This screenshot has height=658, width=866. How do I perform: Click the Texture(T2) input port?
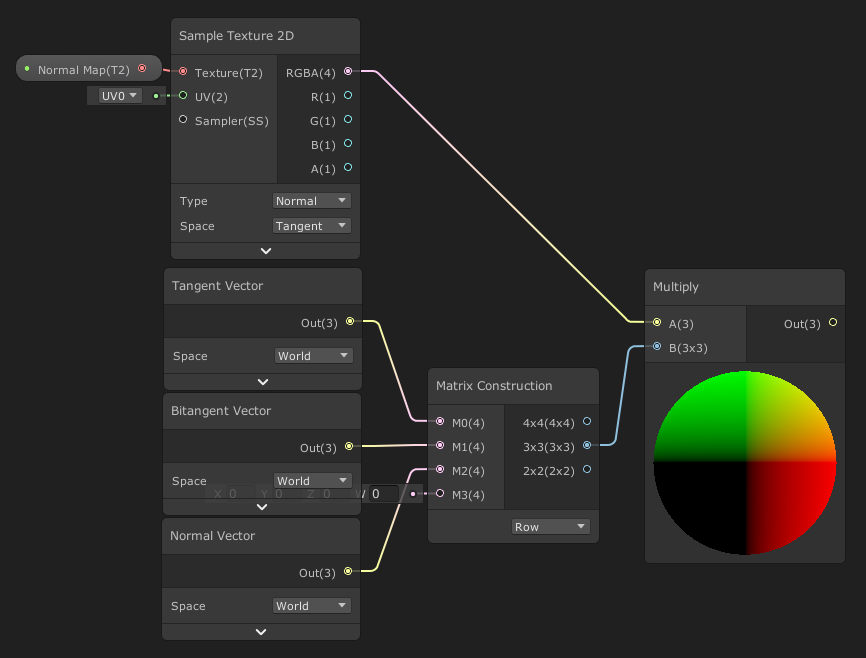point(183,71)
